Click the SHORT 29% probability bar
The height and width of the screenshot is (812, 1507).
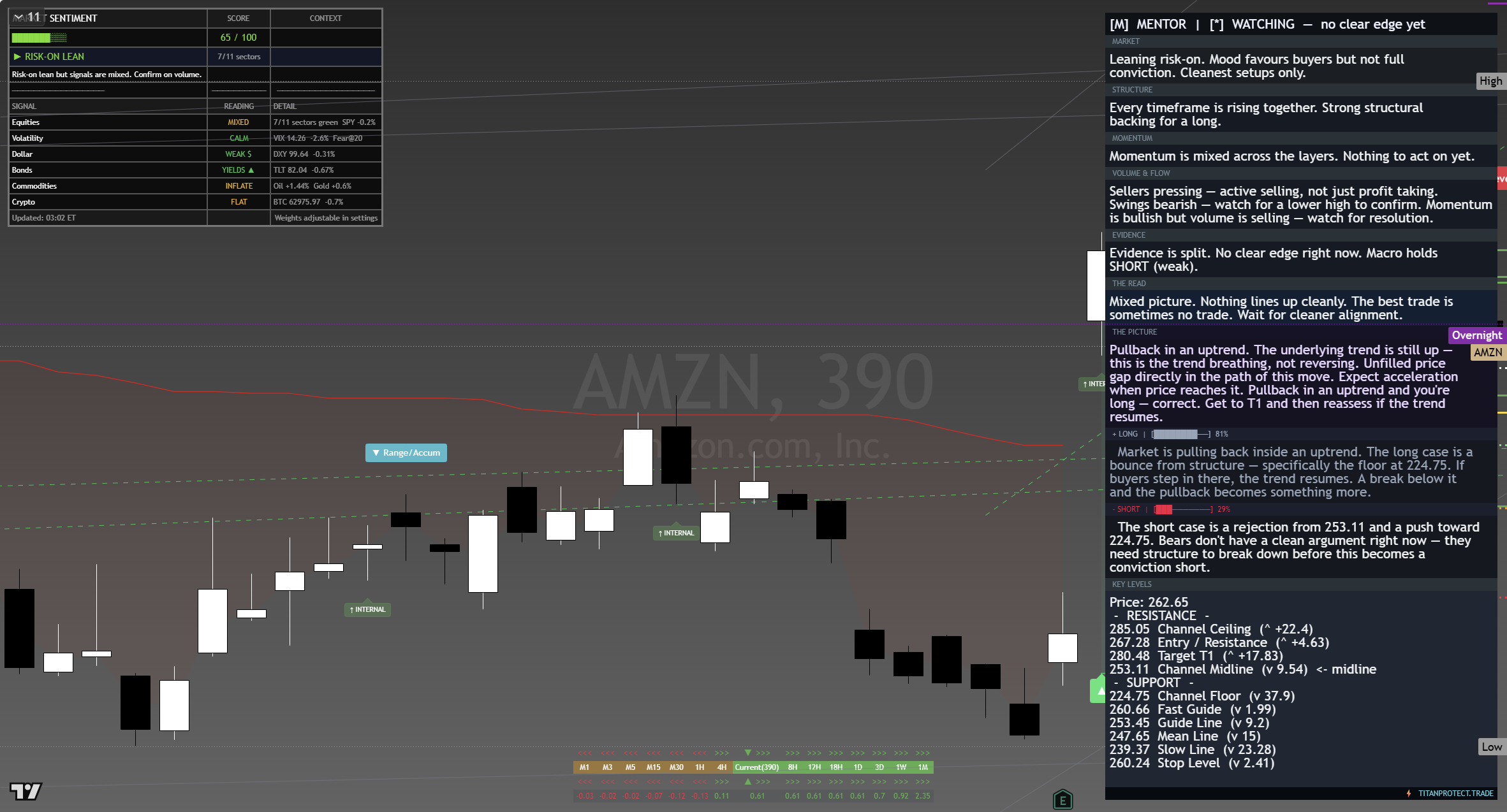point(1183,509)
